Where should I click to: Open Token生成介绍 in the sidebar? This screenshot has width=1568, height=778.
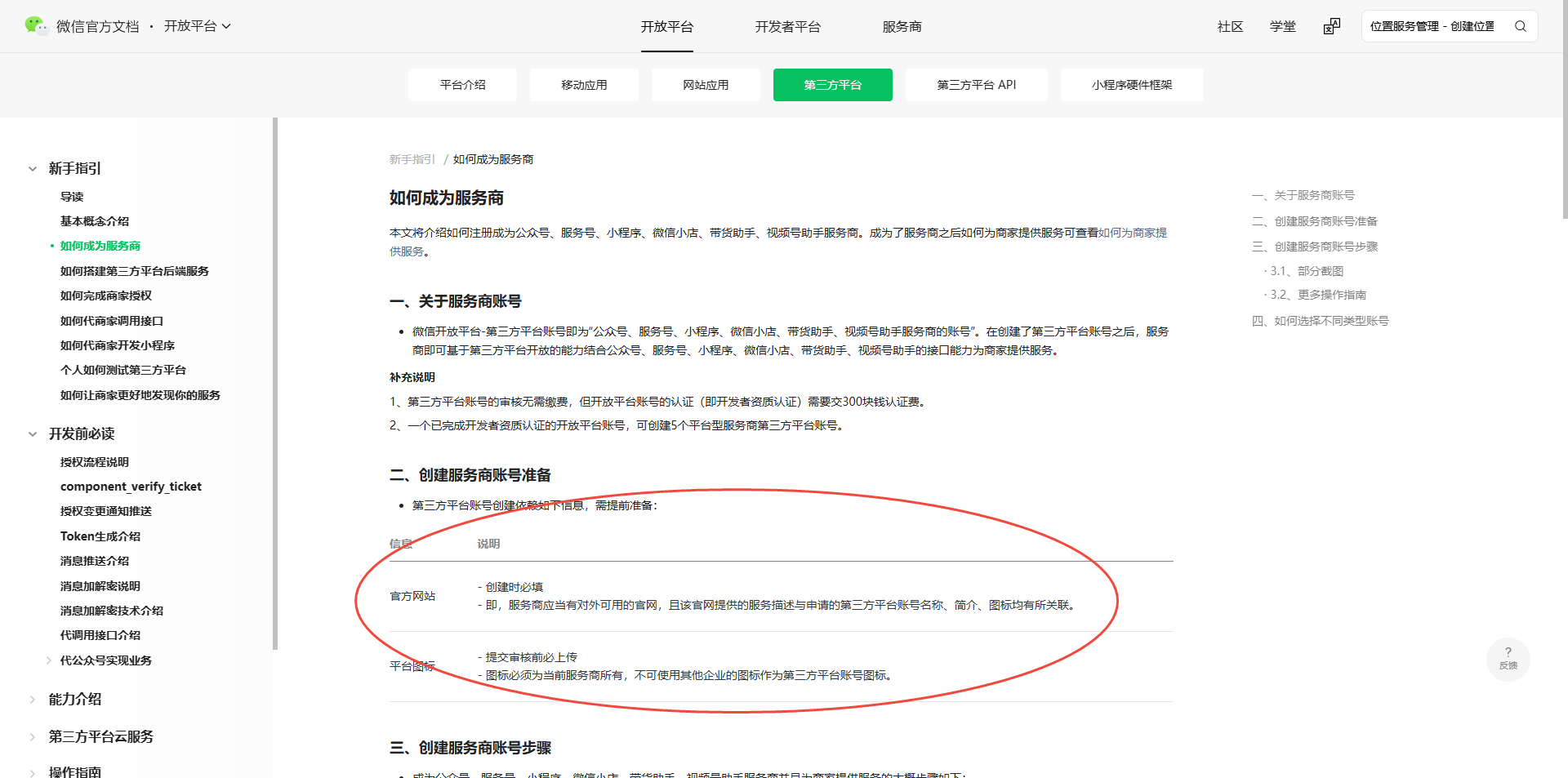(100, 536)
